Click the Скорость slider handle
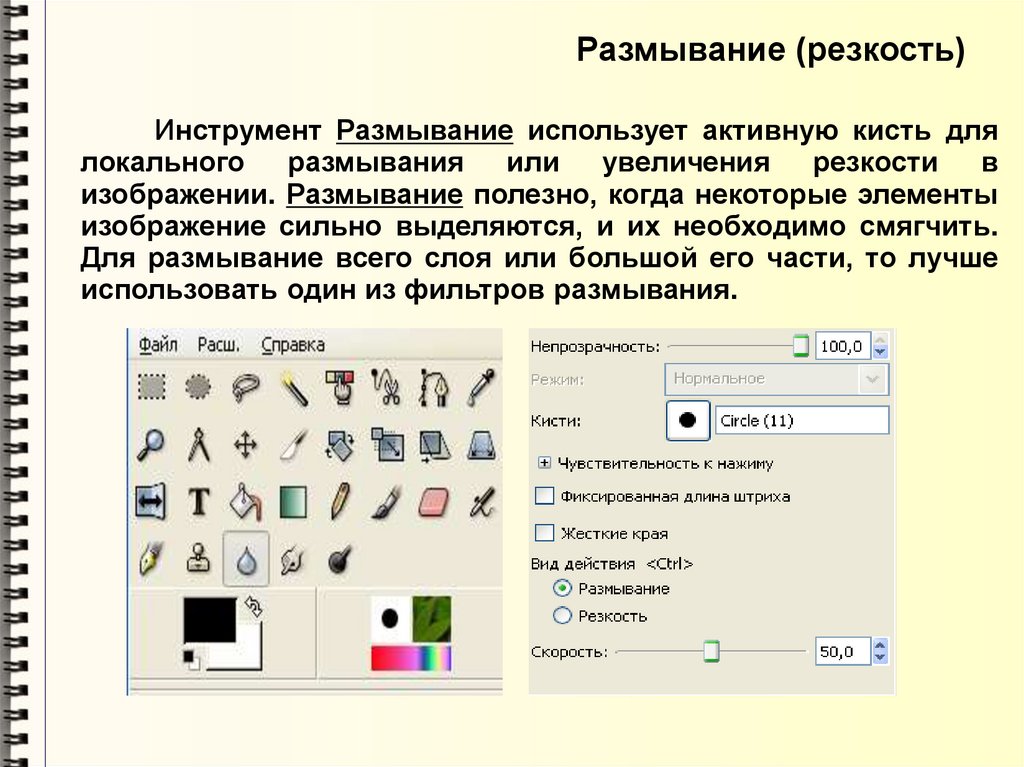This screenshot has width=1024, height=767. 711,651
